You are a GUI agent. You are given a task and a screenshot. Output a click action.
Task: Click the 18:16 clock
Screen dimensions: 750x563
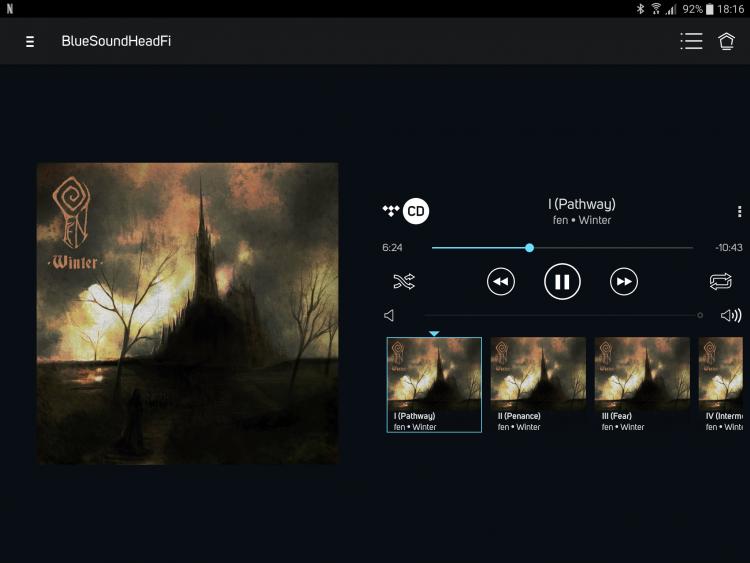point(730,9)
